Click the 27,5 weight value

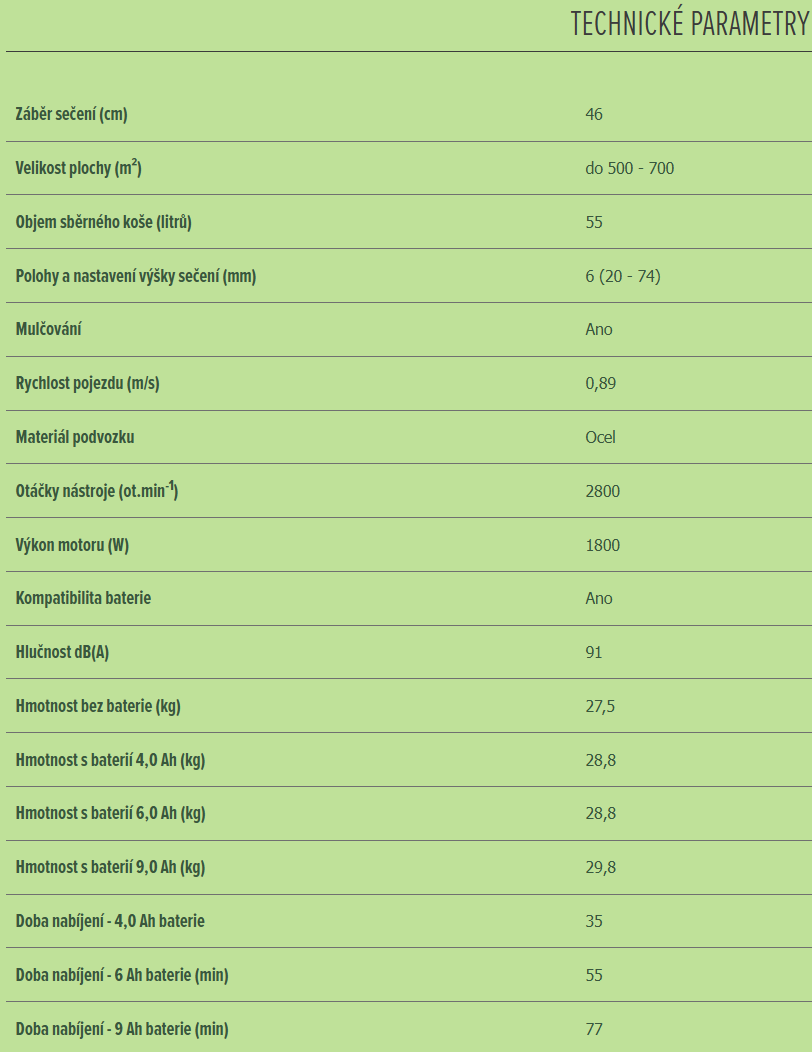click(x=600, y=706)
